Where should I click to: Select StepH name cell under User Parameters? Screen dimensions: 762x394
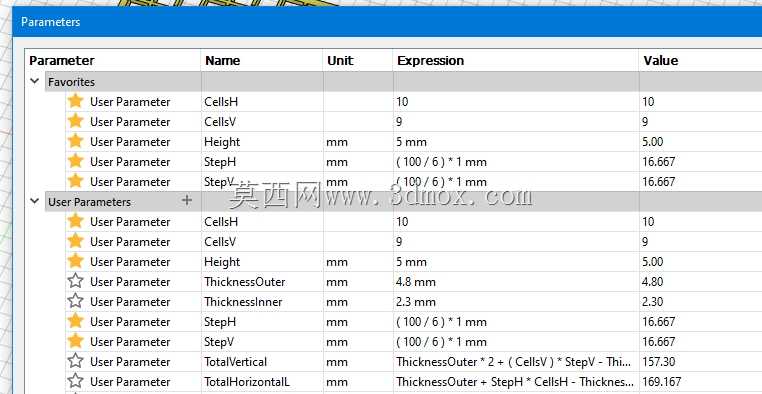pos(262,322)
